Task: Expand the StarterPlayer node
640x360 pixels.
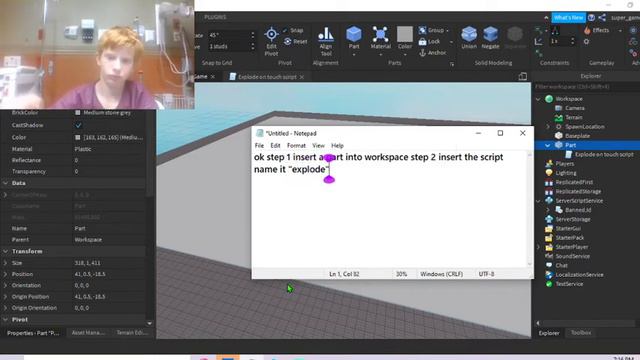Action: tap(538, 247)
